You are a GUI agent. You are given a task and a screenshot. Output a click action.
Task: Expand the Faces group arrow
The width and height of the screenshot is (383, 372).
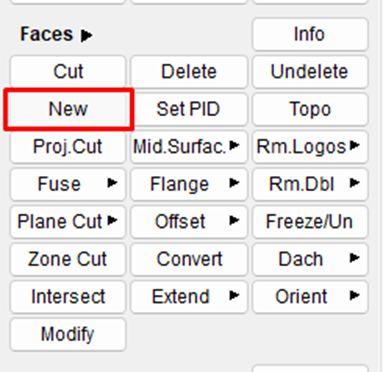86,35
